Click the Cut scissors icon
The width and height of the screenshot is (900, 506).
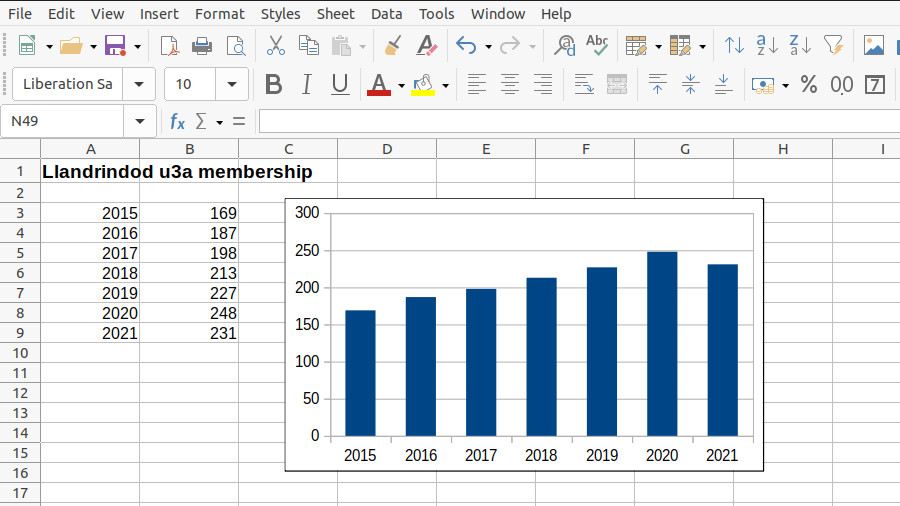tap(276, 46)
